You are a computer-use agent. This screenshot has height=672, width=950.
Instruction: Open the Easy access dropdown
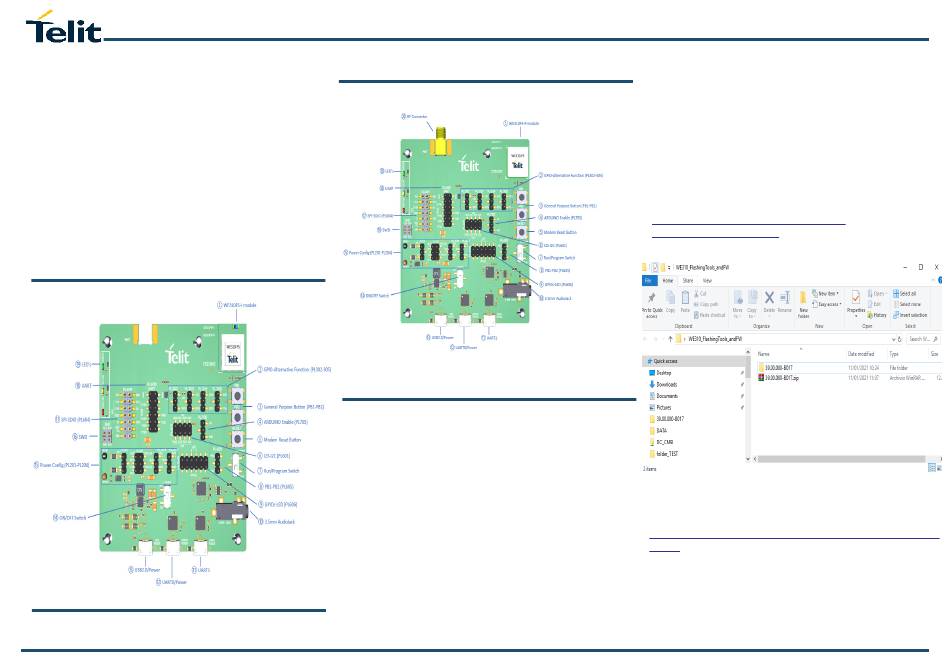tap(829, 304)
